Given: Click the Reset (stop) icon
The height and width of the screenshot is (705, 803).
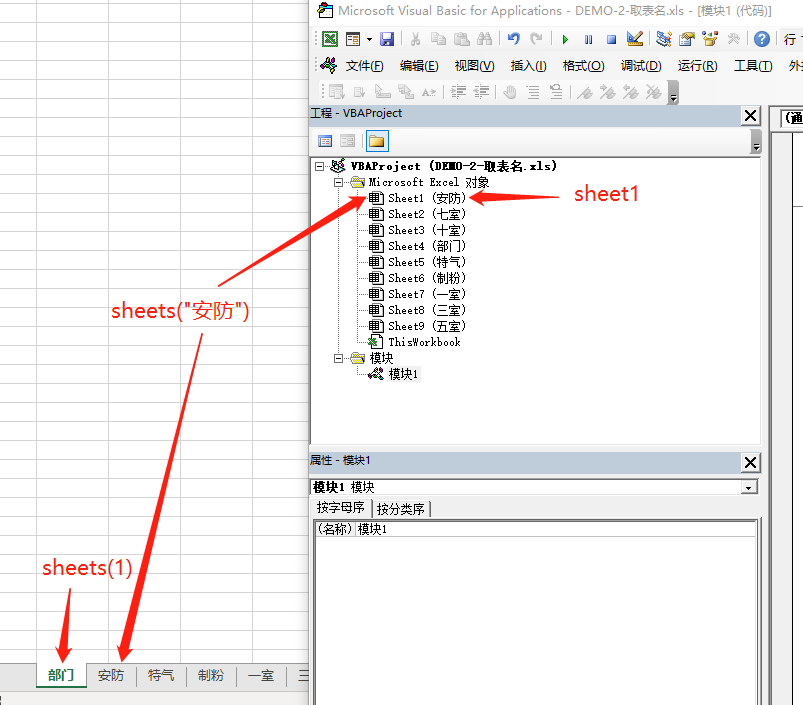Looking at the screenshot, I should [611, 38].
